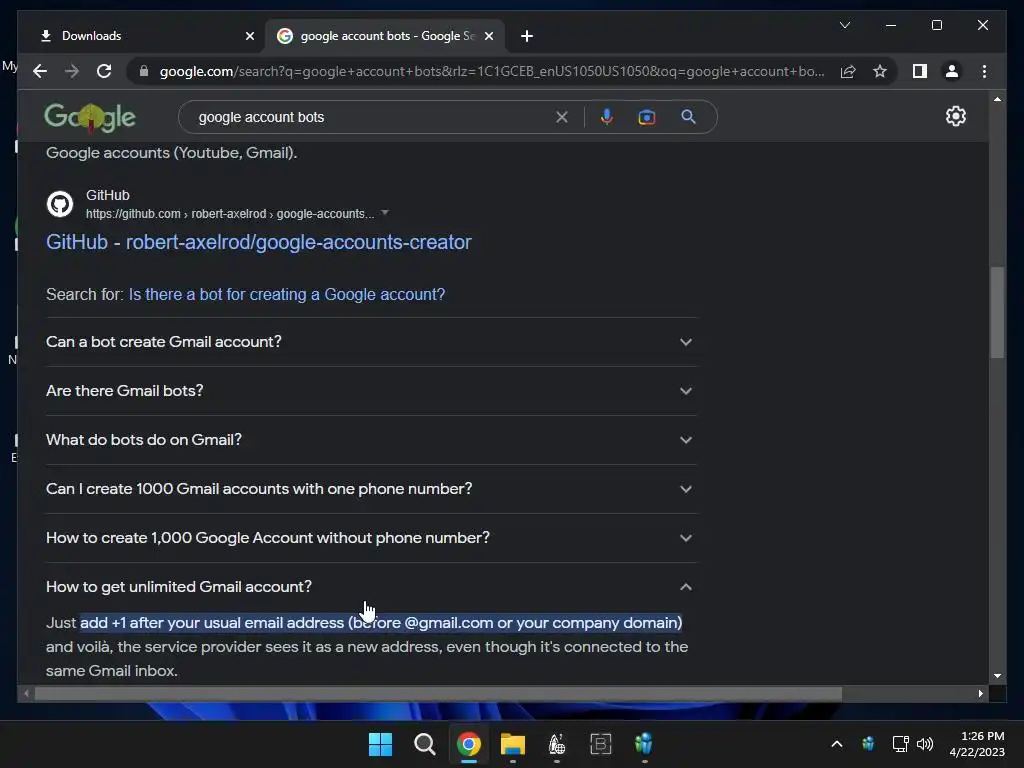Open Google quick settings gear
This screenshot has height=768, width=1024.
955,116
